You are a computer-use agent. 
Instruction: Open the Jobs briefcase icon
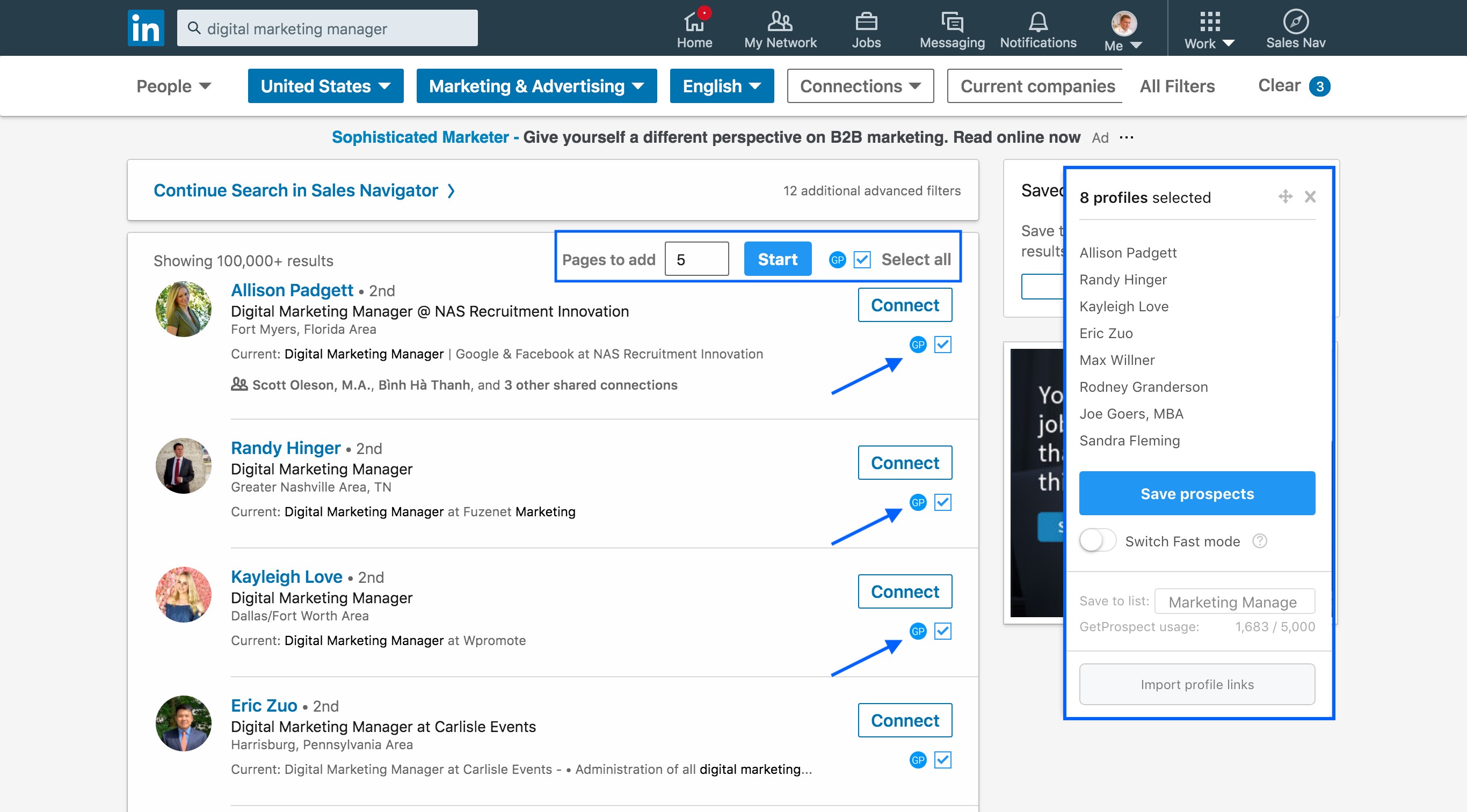click(866, 21)
